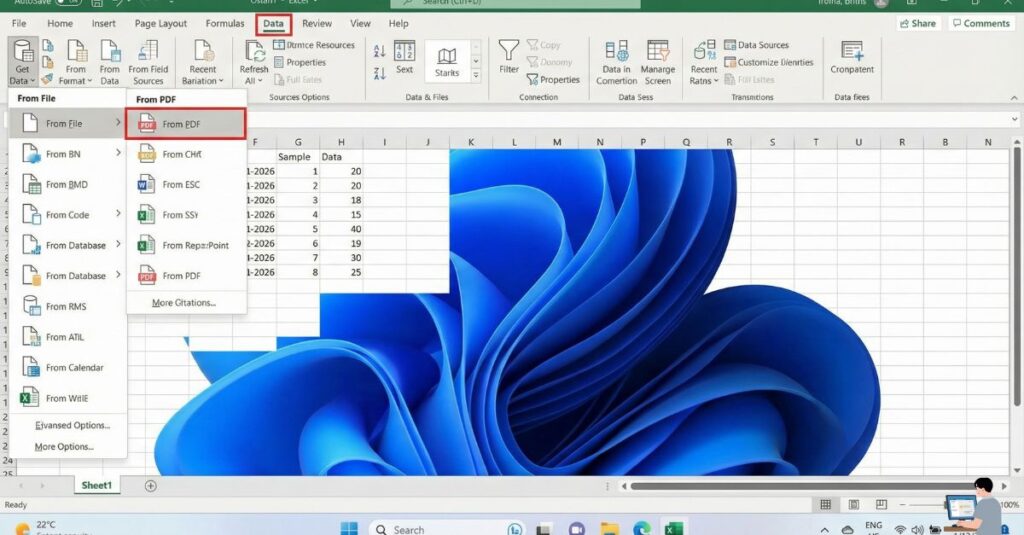Switch to the Page Layout tab

160,23
